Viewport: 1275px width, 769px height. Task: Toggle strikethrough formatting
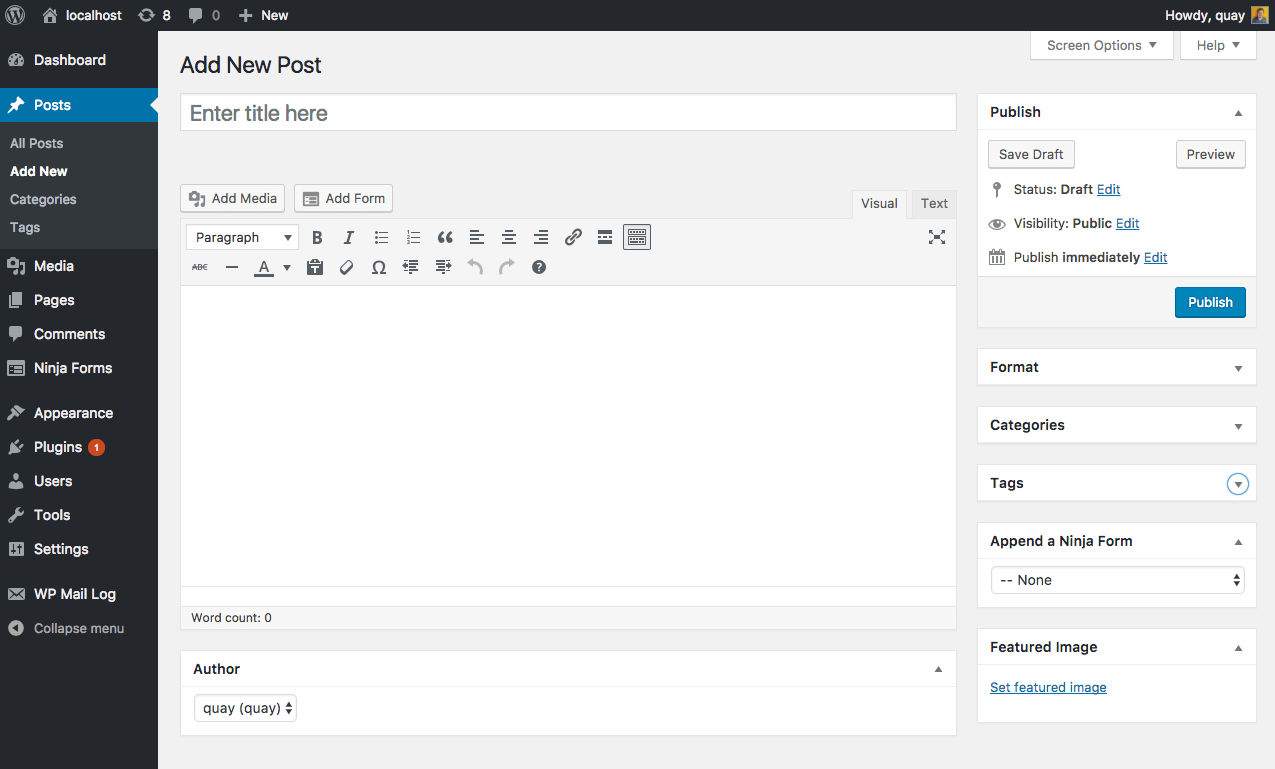[200, 268]
